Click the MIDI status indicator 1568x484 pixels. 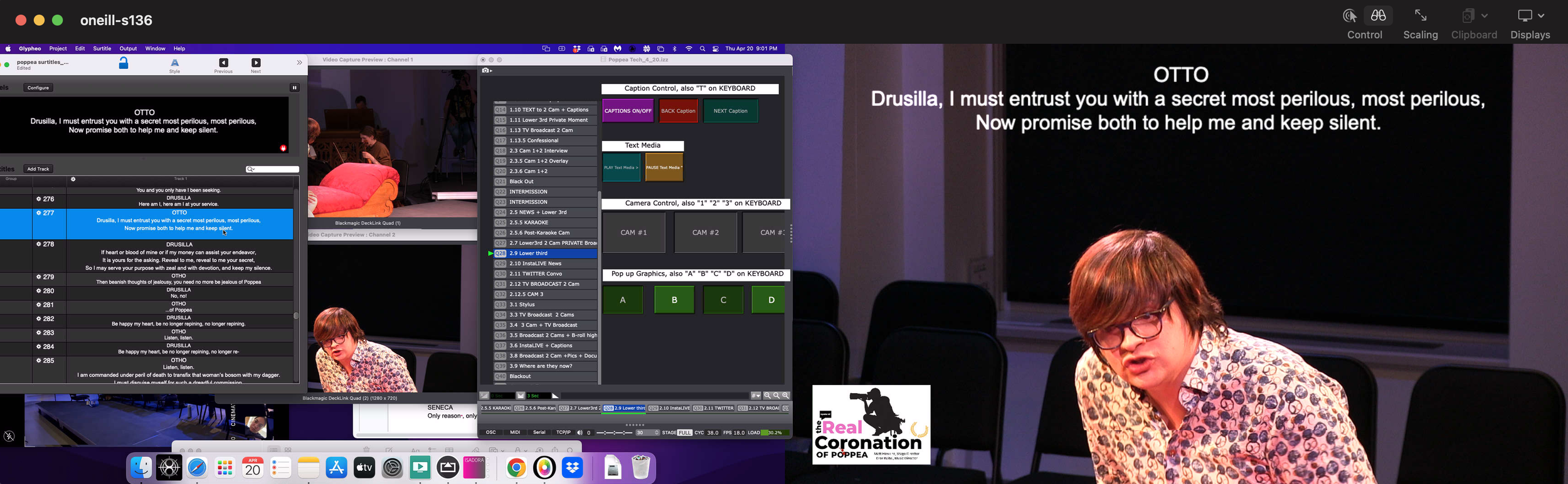[x=515, y=433]
